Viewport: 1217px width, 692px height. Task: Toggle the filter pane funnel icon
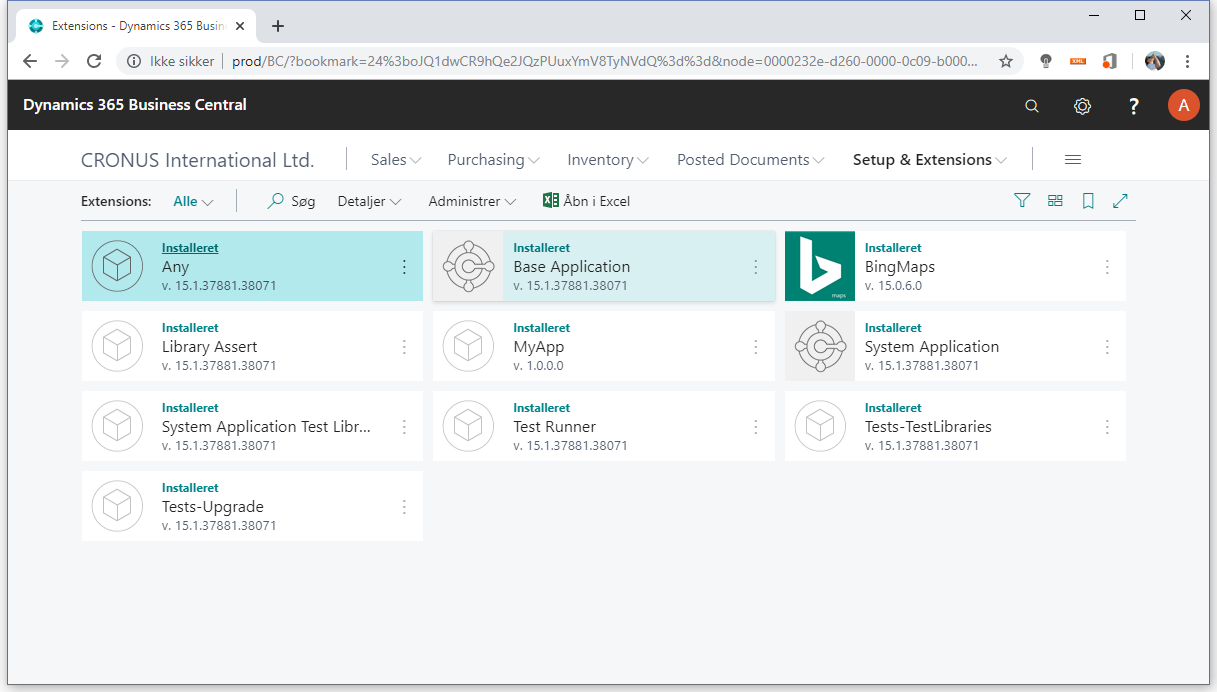click(x=1021, y=201)
